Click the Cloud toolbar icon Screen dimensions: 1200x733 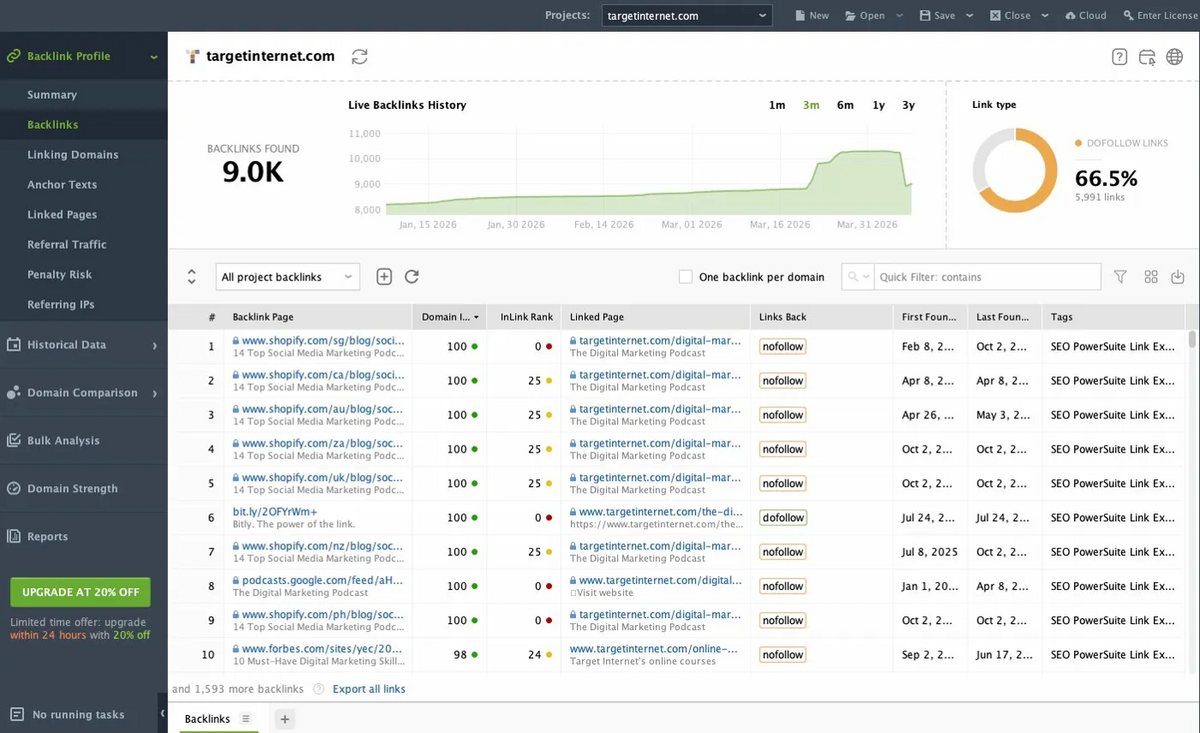pyautogui.click(x=1071, y=16)
